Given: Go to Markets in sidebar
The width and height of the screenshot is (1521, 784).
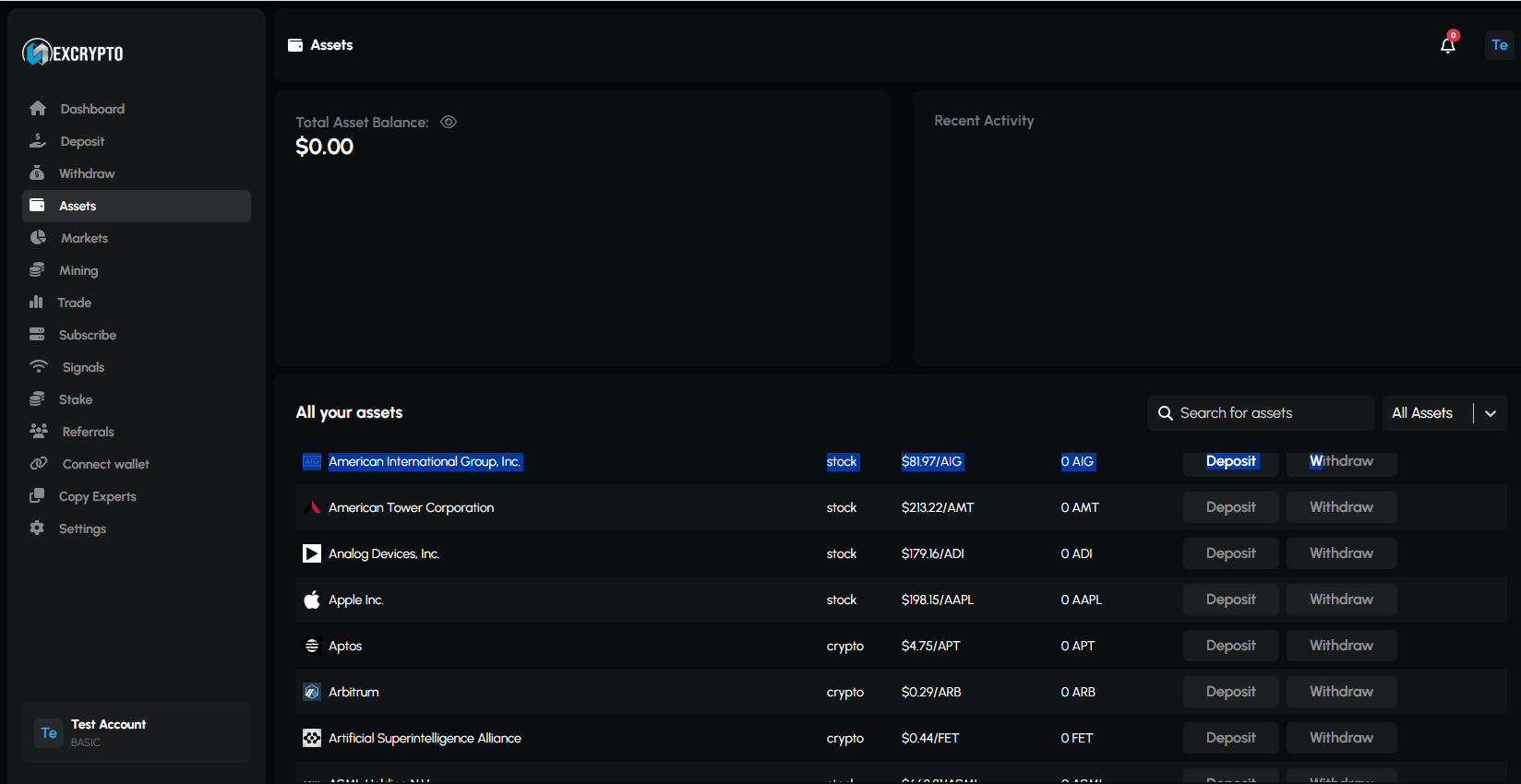Looking at the screenshot, I should pos(137,238).
